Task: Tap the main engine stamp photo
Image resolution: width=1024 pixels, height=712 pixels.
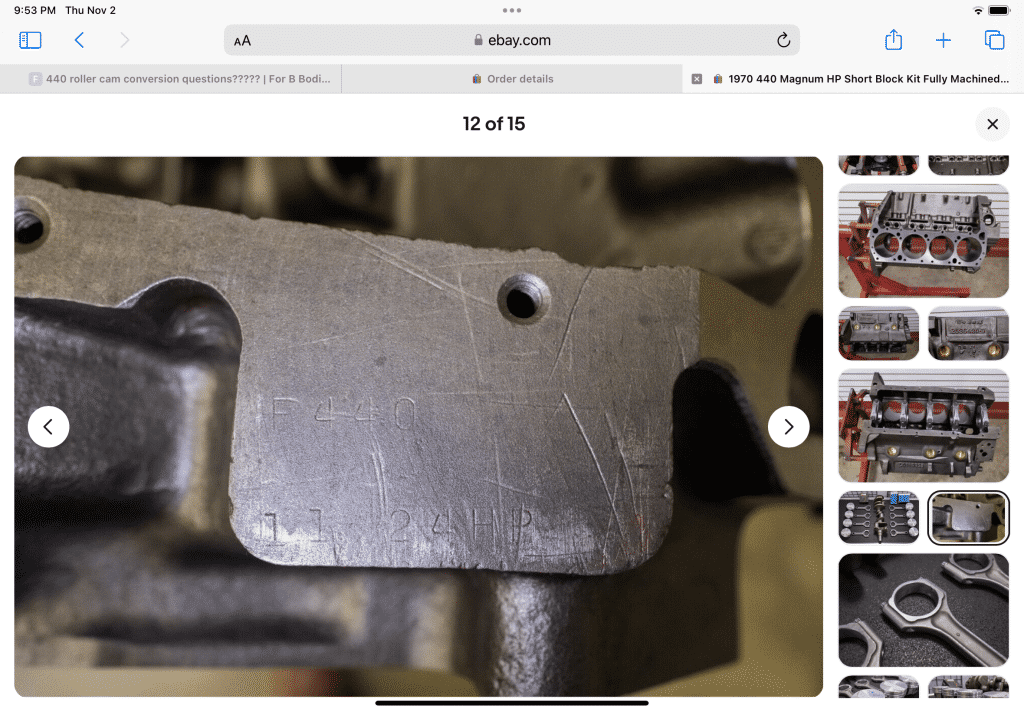Action: click(418, 427)
